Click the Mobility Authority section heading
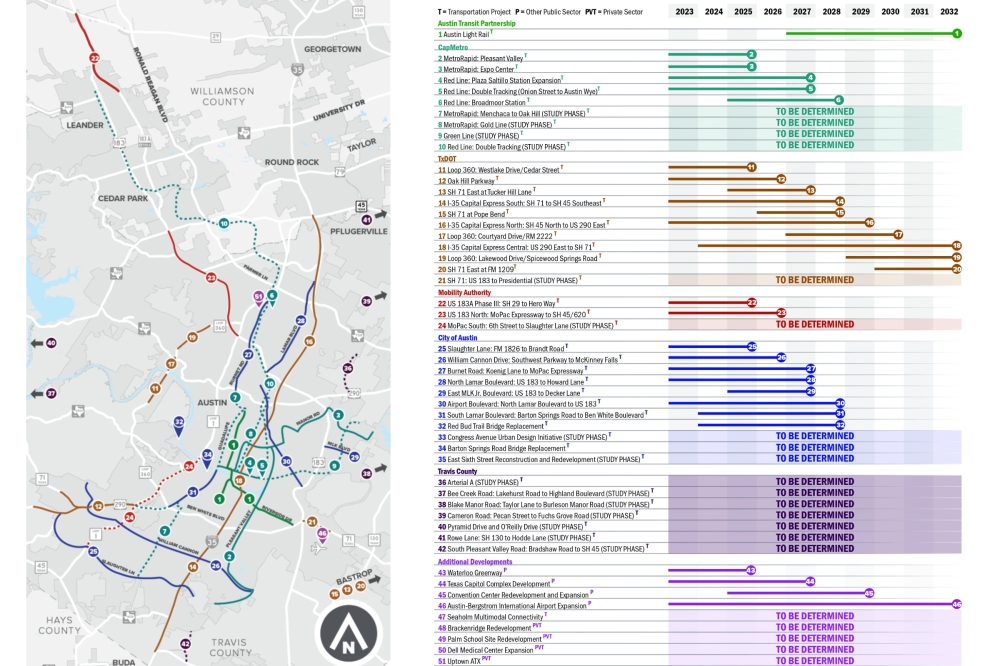Viewport: 1000px width, 666px height. 464,293
